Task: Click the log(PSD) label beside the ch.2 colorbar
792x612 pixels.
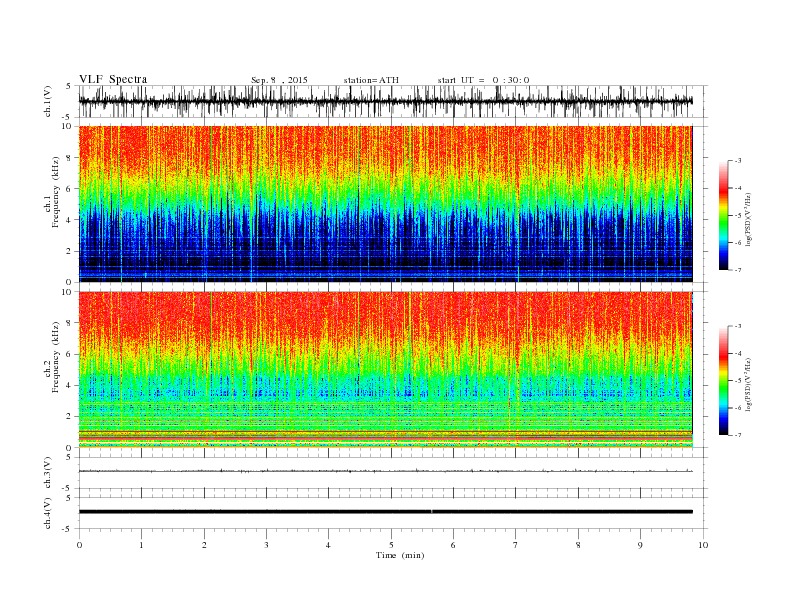Action: point(749,384)
